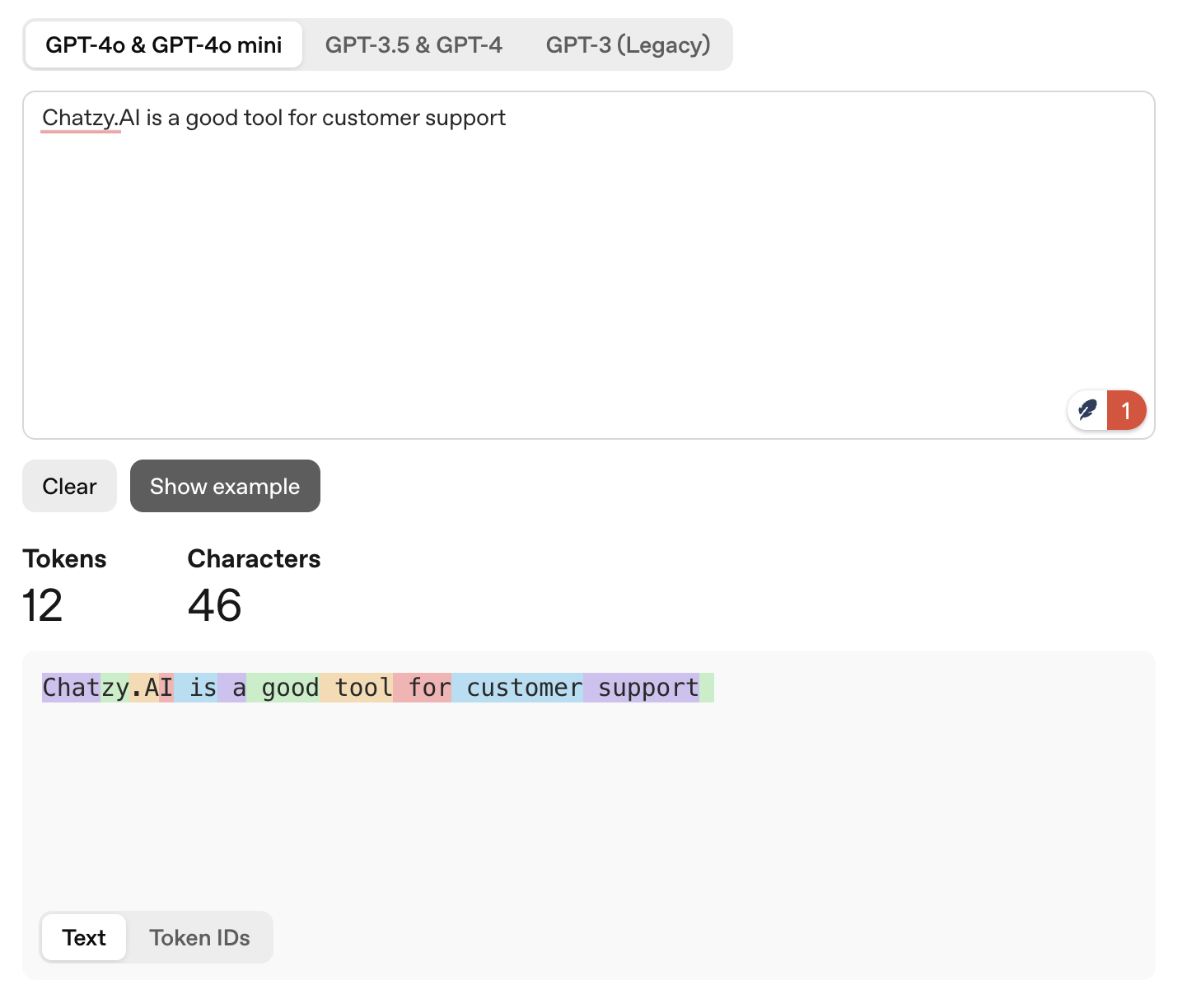Click the token count number 12
This screenshot has height=1008, width=1201.
(42, 605)
